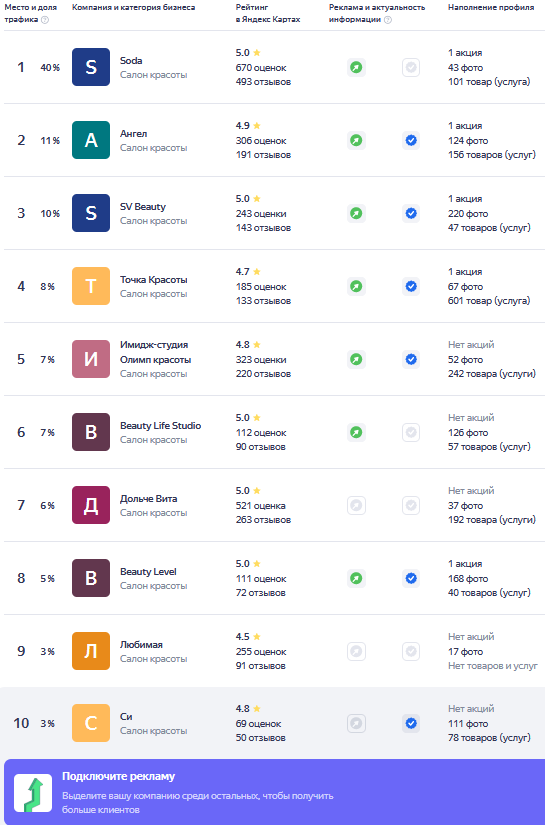Image resolution: width=545 pixels, height=825 pixels.
Task: Open Имидж-студия Олимп красоты listing
Action: click(x=155, y=352)
